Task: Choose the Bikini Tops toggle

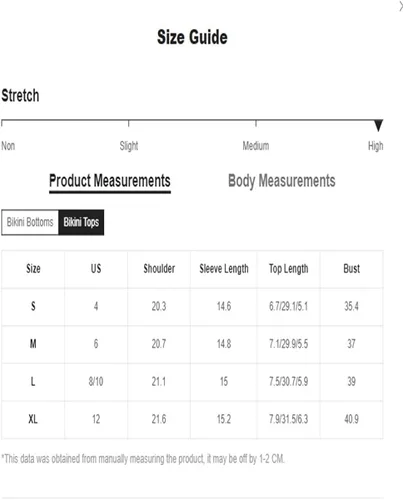Action: (81, 222)
